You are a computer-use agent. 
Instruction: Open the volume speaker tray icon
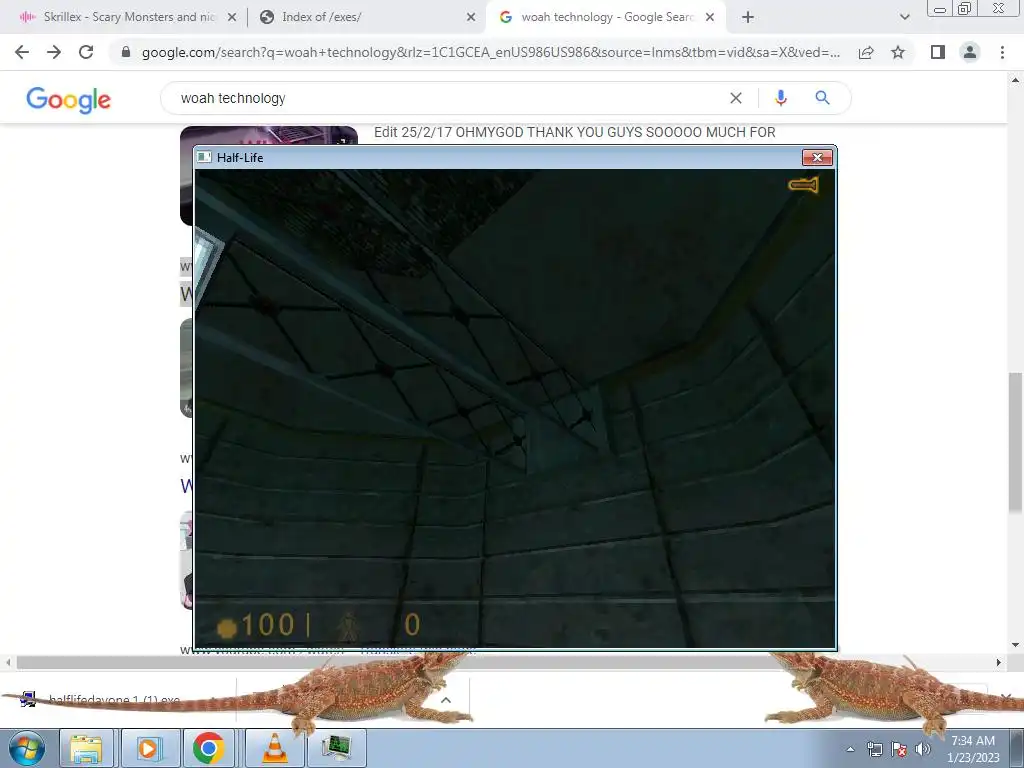923,750
